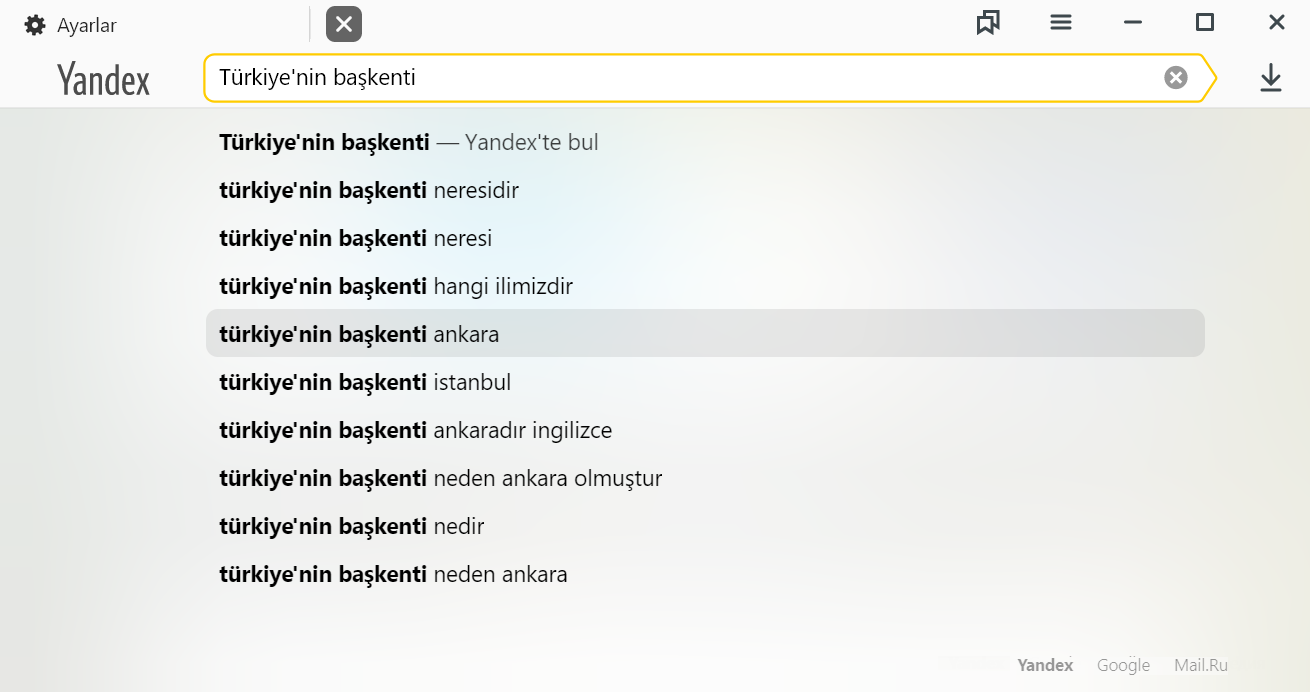Select Yandex as search engine
The width and height of the screenshot is (1310, 692).
pyautogui.click(x=1045, y=665)
